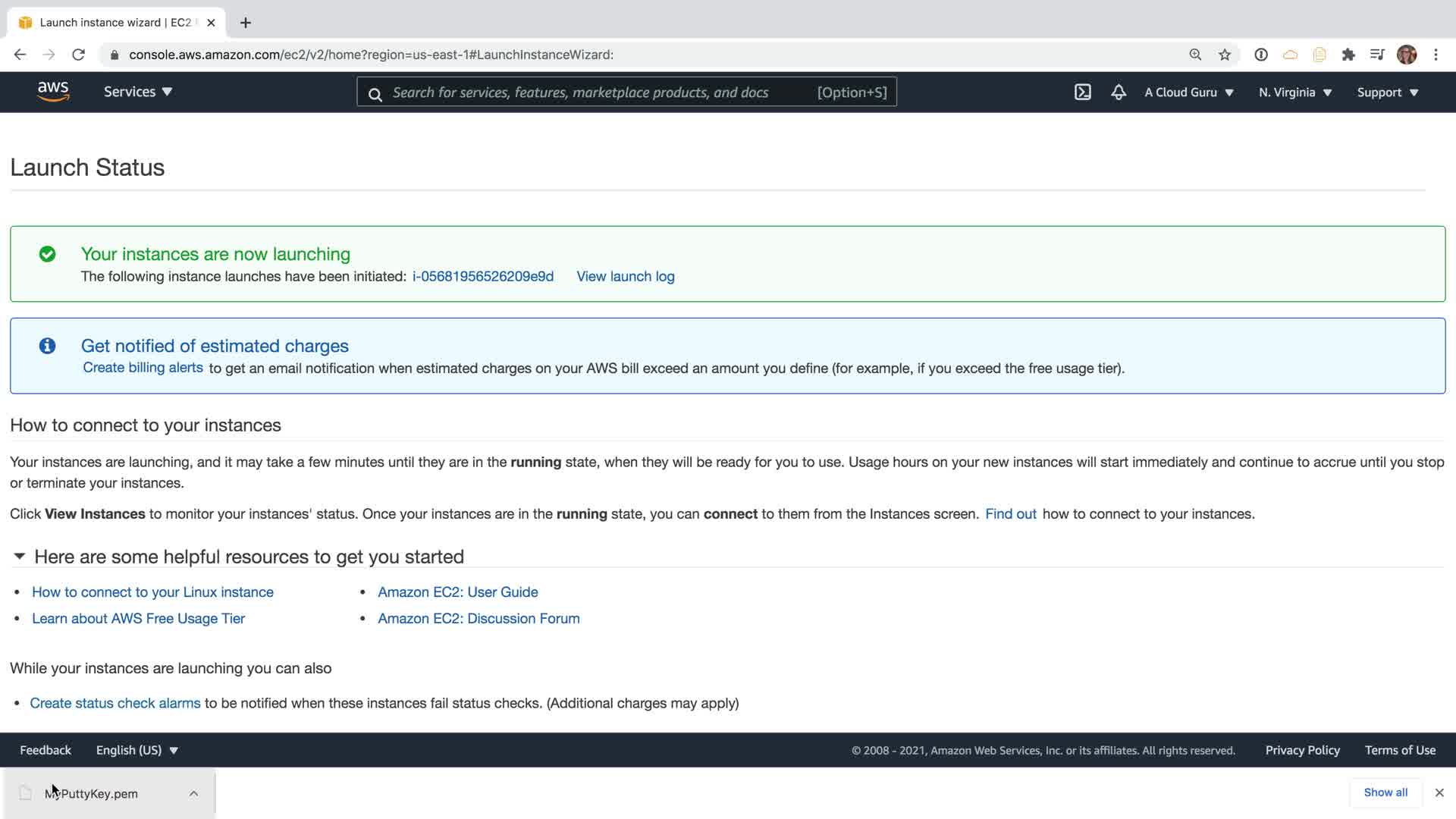Click the browser zoom magnifier icon
1456x819 pixels.
[1195, 55]
